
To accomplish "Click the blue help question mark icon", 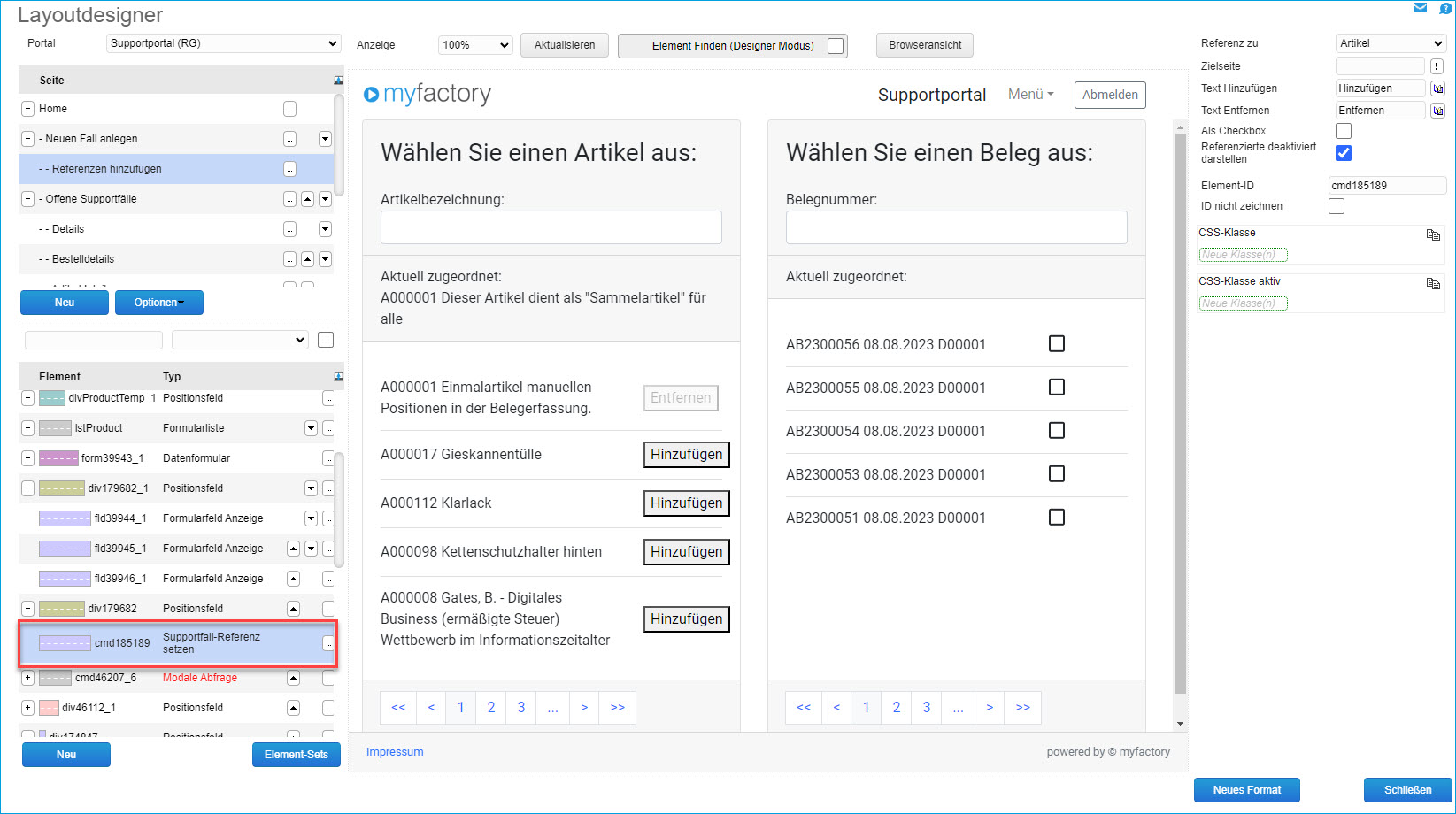I will pos(1445,8).
